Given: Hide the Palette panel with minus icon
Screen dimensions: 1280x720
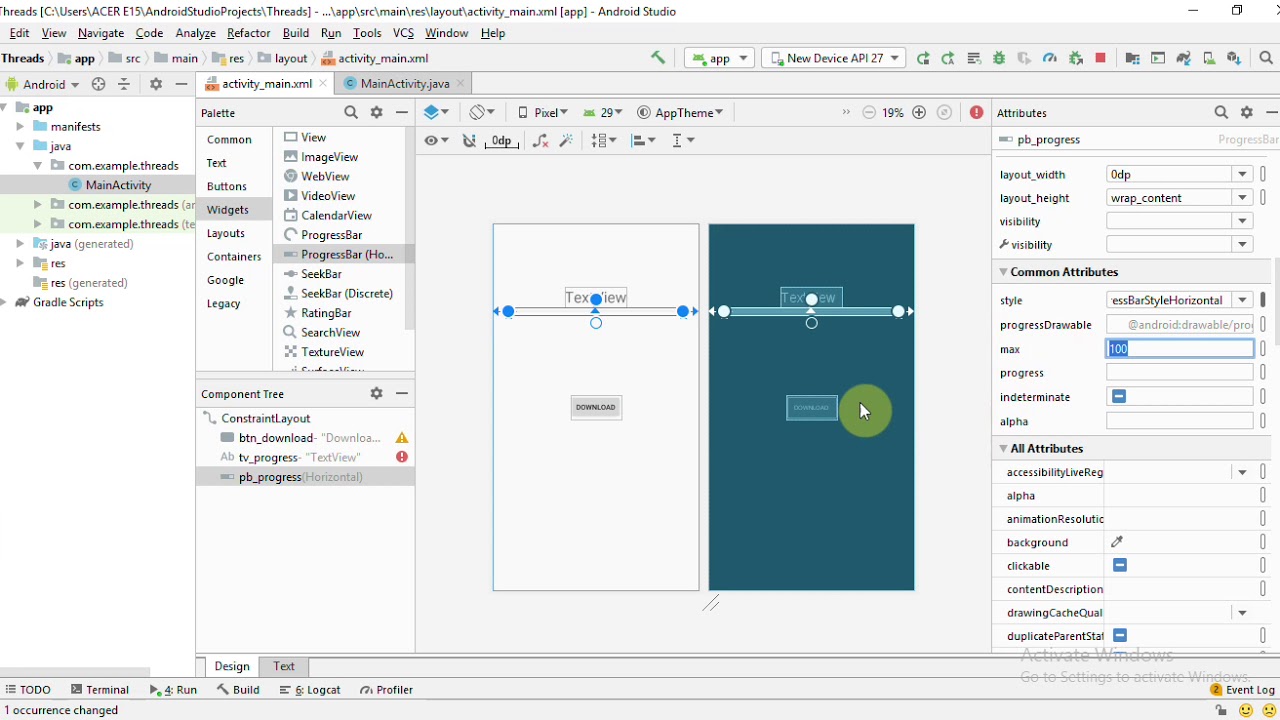Looking at the screenshot, I should point(402,113).
